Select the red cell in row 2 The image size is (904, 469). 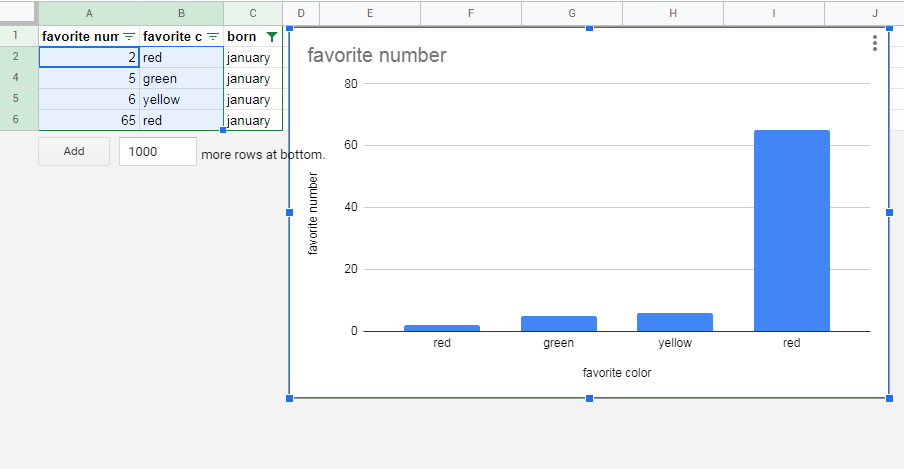pyautogui.click(x=181, y=57)
